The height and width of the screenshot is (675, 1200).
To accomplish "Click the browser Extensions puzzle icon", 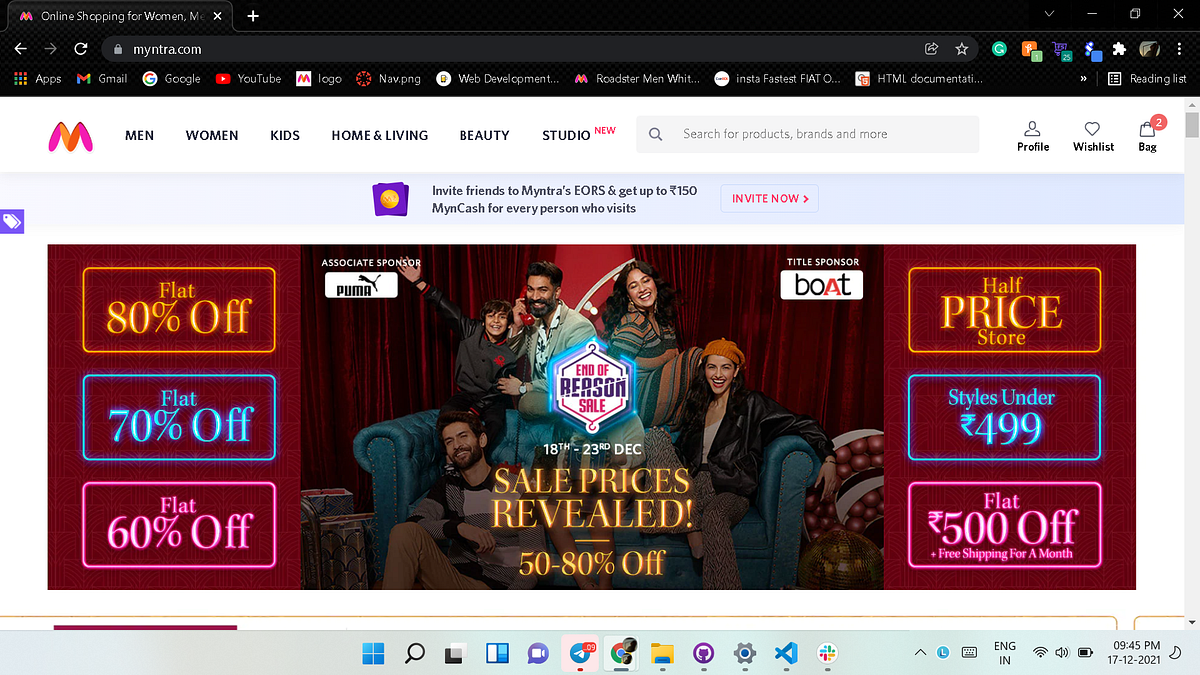I will [x=1119, y=48].
